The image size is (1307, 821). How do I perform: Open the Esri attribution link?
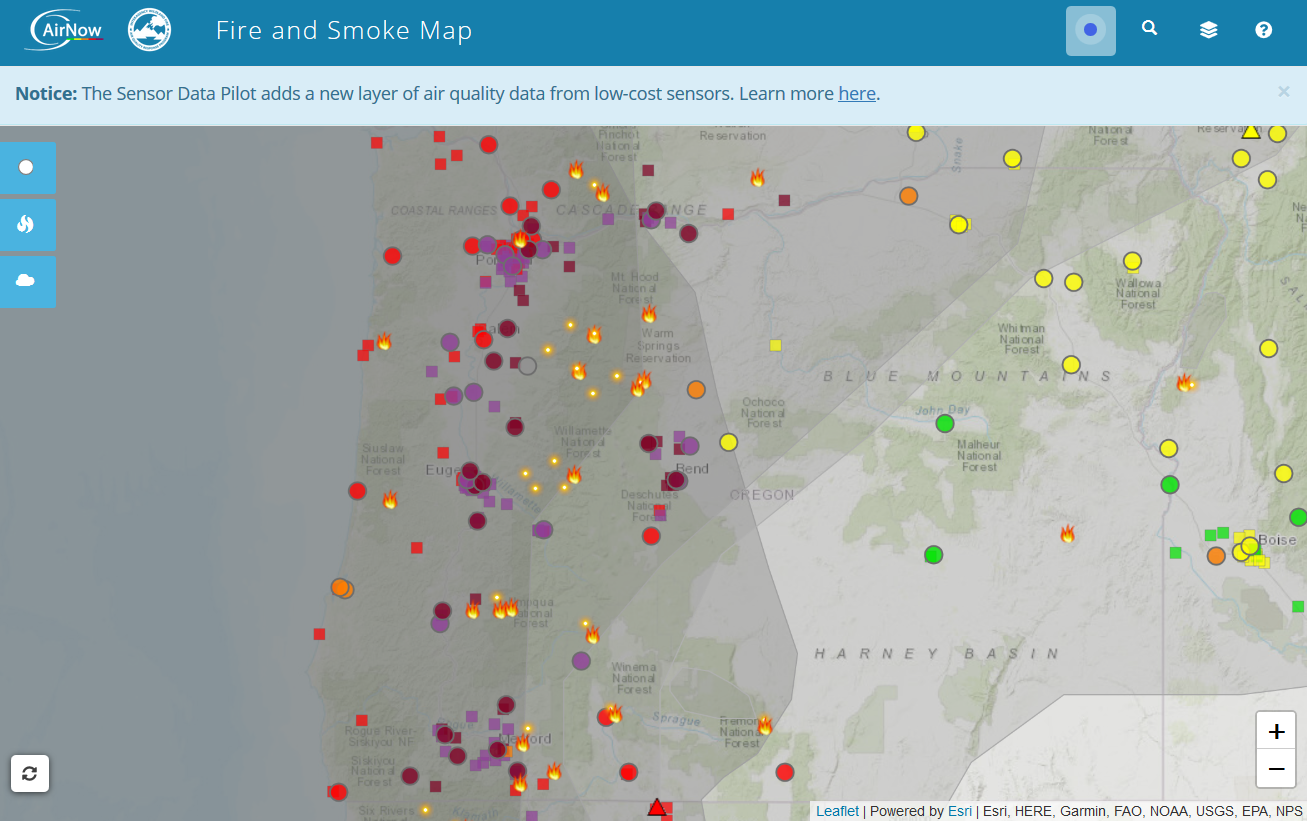(x=960, y=811)
